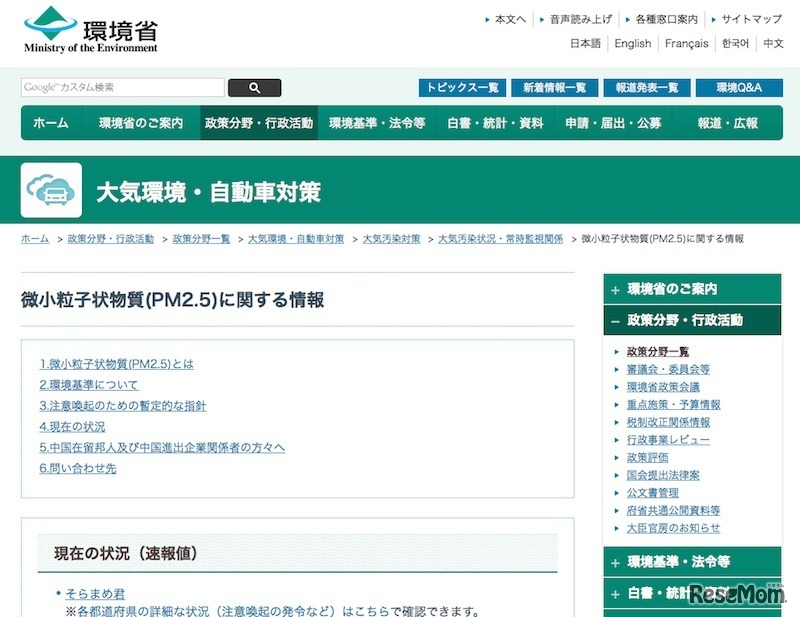Open 行政事業レビュー sidebar link

coord(668,440)
